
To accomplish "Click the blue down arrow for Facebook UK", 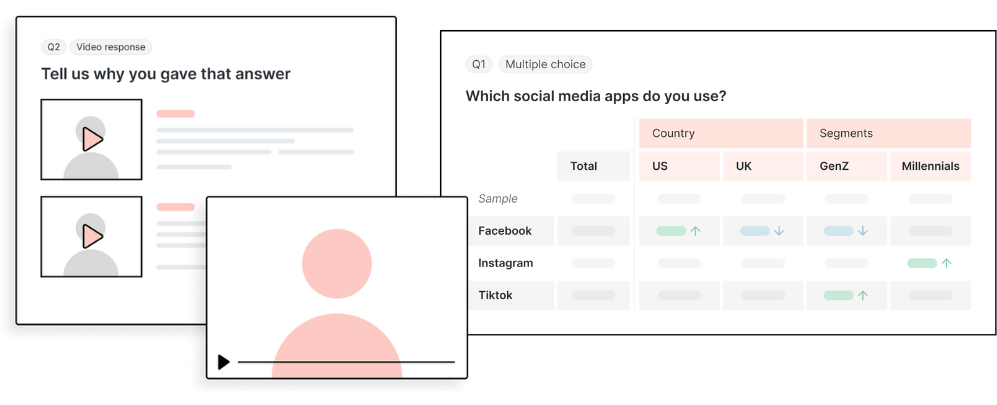I will point(779,231).
